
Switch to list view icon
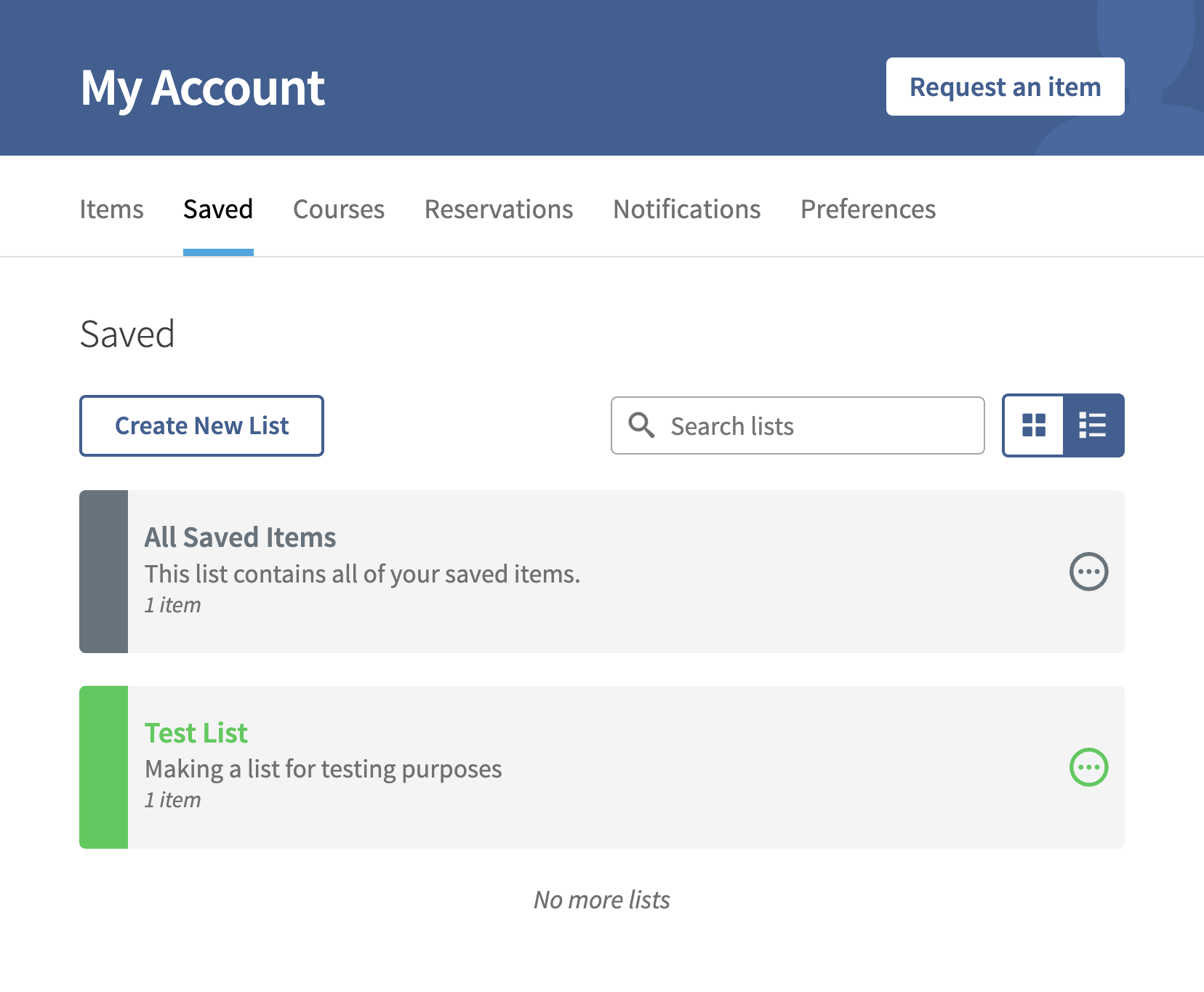pyautogui.click(x=1093, y=425)
